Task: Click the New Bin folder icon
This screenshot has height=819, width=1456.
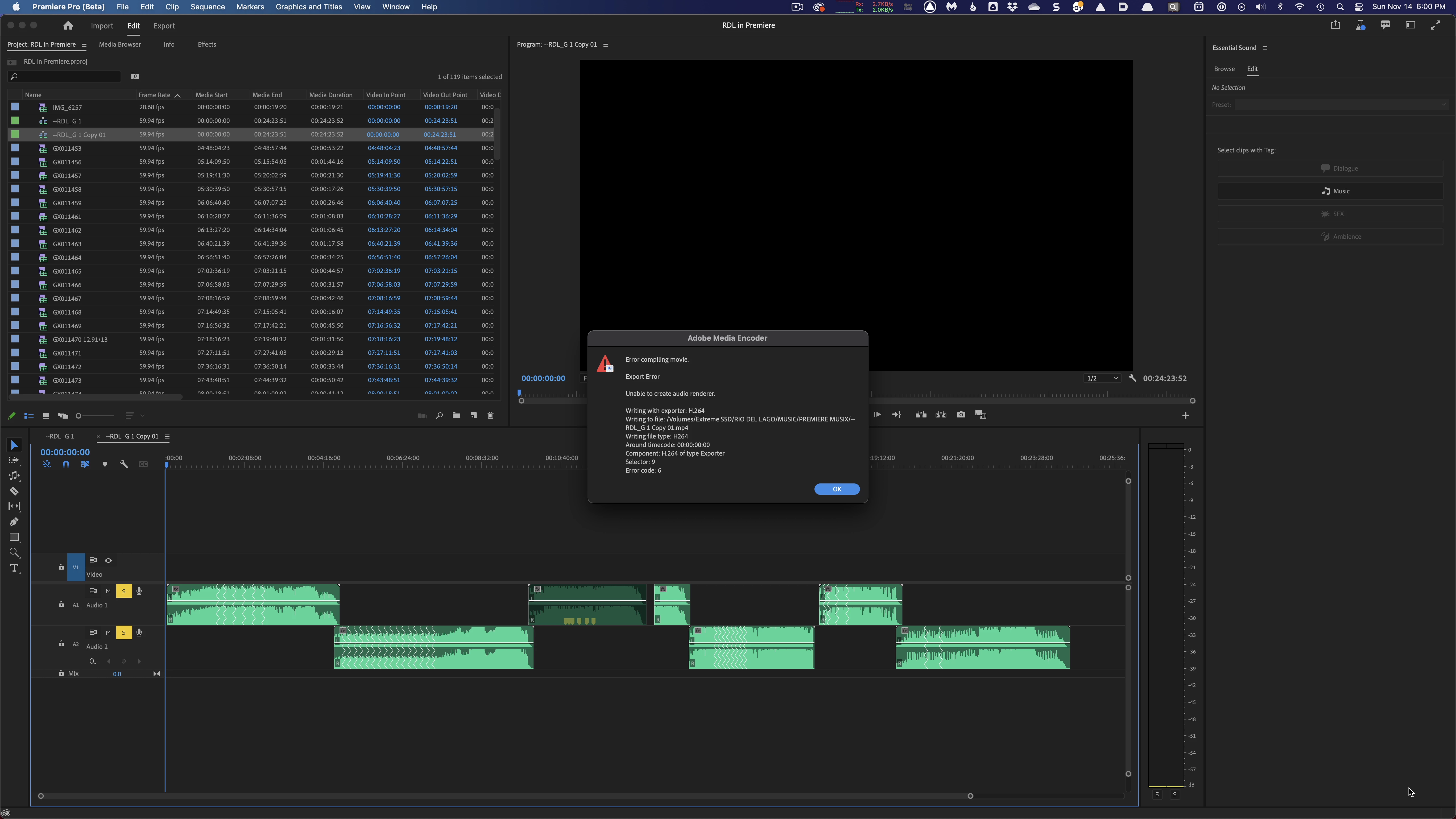Action: pyautogui.click(x=456, y=415)
